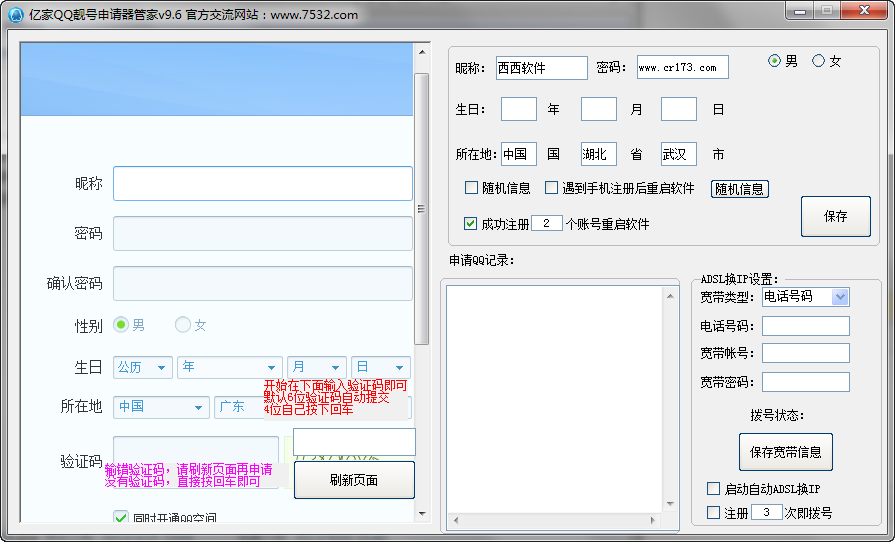Select the 男 radio button in the right panel
Viewport: 895px width, 542px height.
point(774,60)
